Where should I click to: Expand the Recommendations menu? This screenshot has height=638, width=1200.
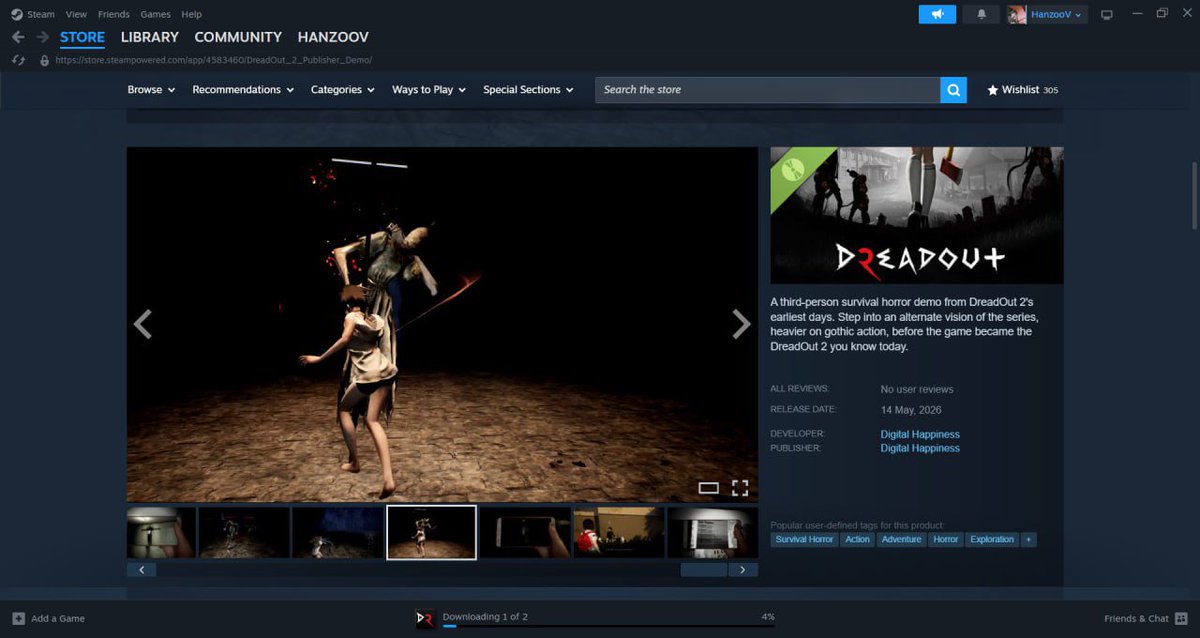(243, 89)
